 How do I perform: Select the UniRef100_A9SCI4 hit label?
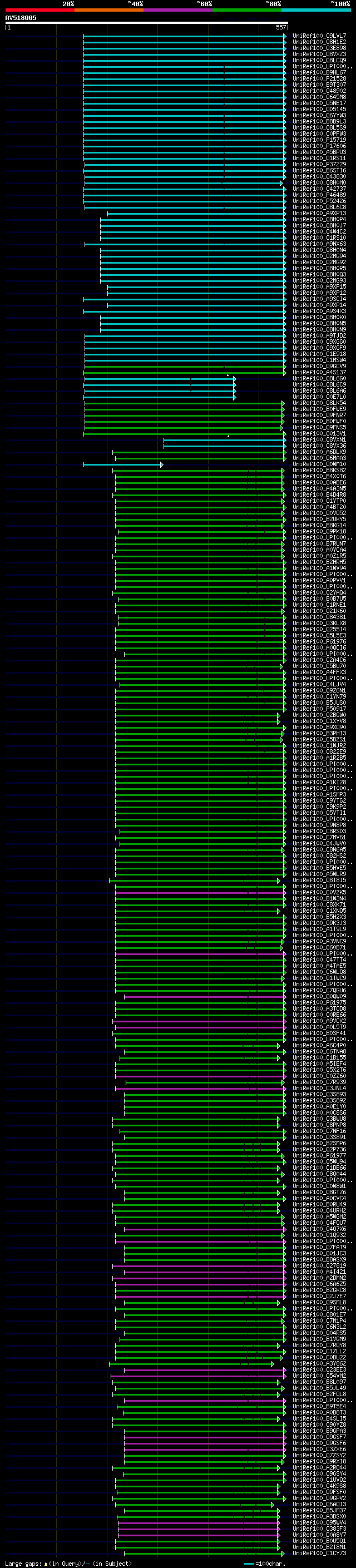coord(319,299)
